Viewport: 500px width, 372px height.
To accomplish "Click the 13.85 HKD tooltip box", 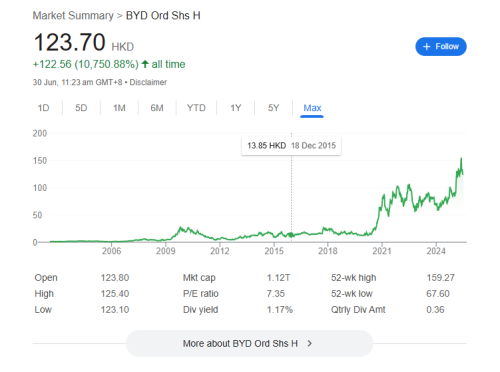I will pyautogui.click(x=291, y=146).
